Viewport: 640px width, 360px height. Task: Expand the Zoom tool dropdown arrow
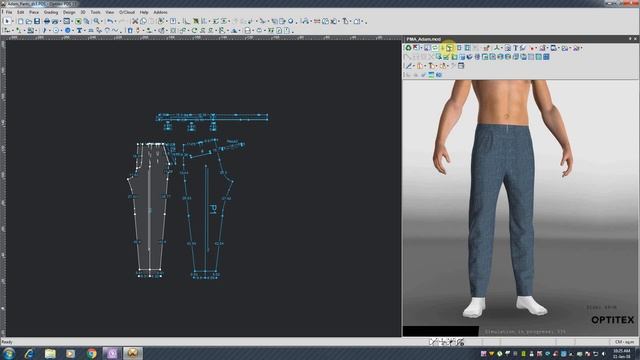[x=102, y=22]
